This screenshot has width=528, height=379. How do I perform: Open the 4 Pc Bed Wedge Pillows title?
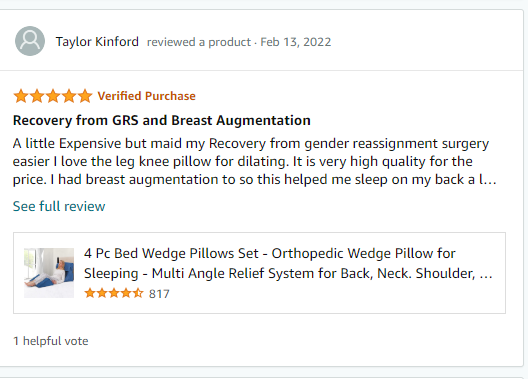[x=288, y=263]
